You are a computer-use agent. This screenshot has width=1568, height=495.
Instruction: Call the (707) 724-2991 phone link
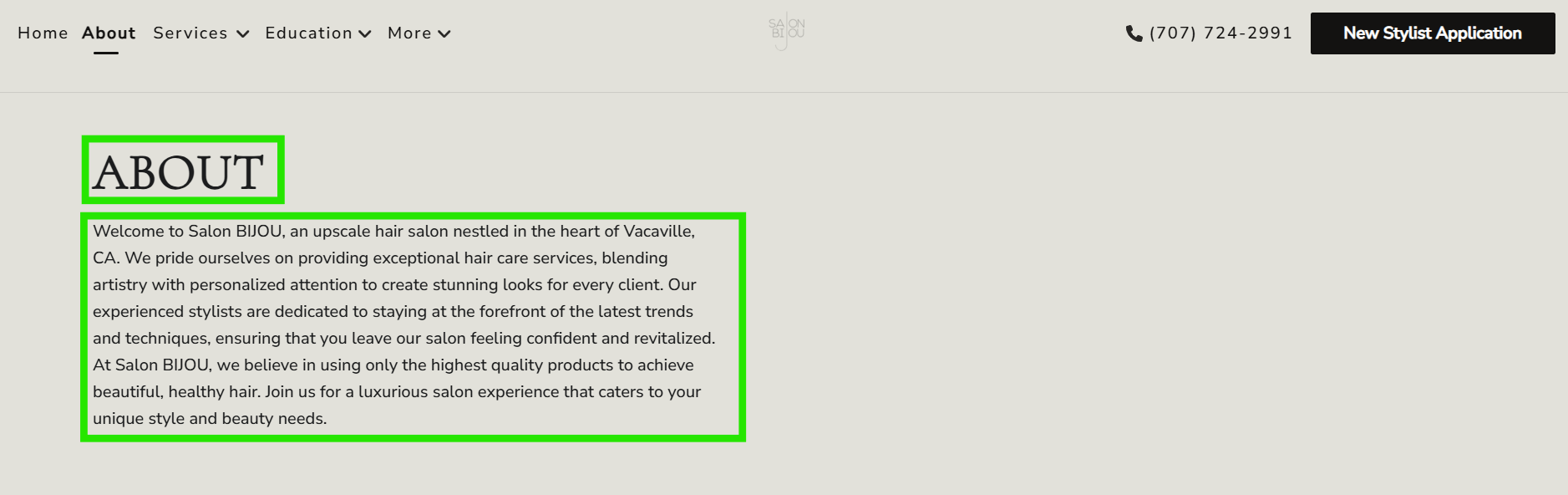pos(1220,33)
